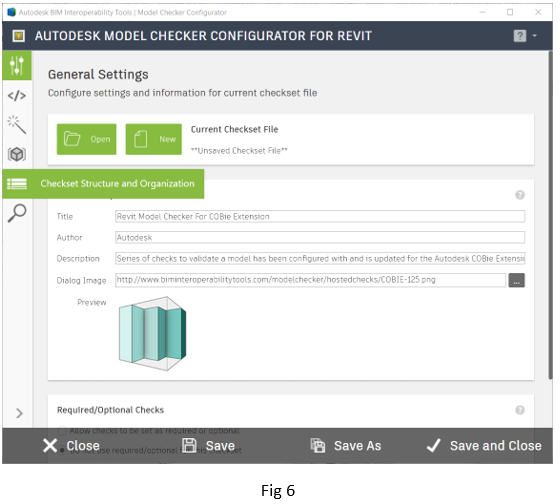The width and height of the screenshot is (560, 504).
Task: Click Save As in the bottom bar
Action: [346, 446]
